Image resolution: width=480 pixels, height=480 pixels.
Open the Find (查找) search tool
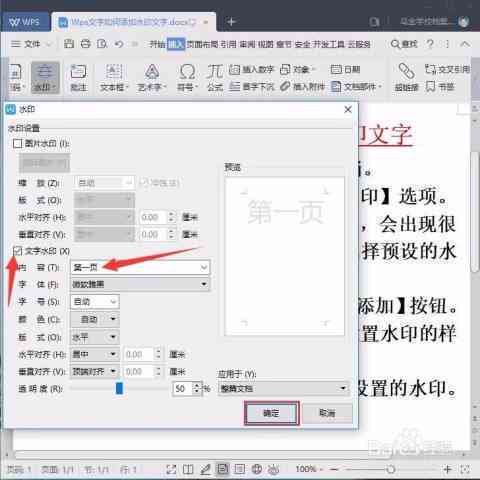pyautogui.click(x=404, y=44)
